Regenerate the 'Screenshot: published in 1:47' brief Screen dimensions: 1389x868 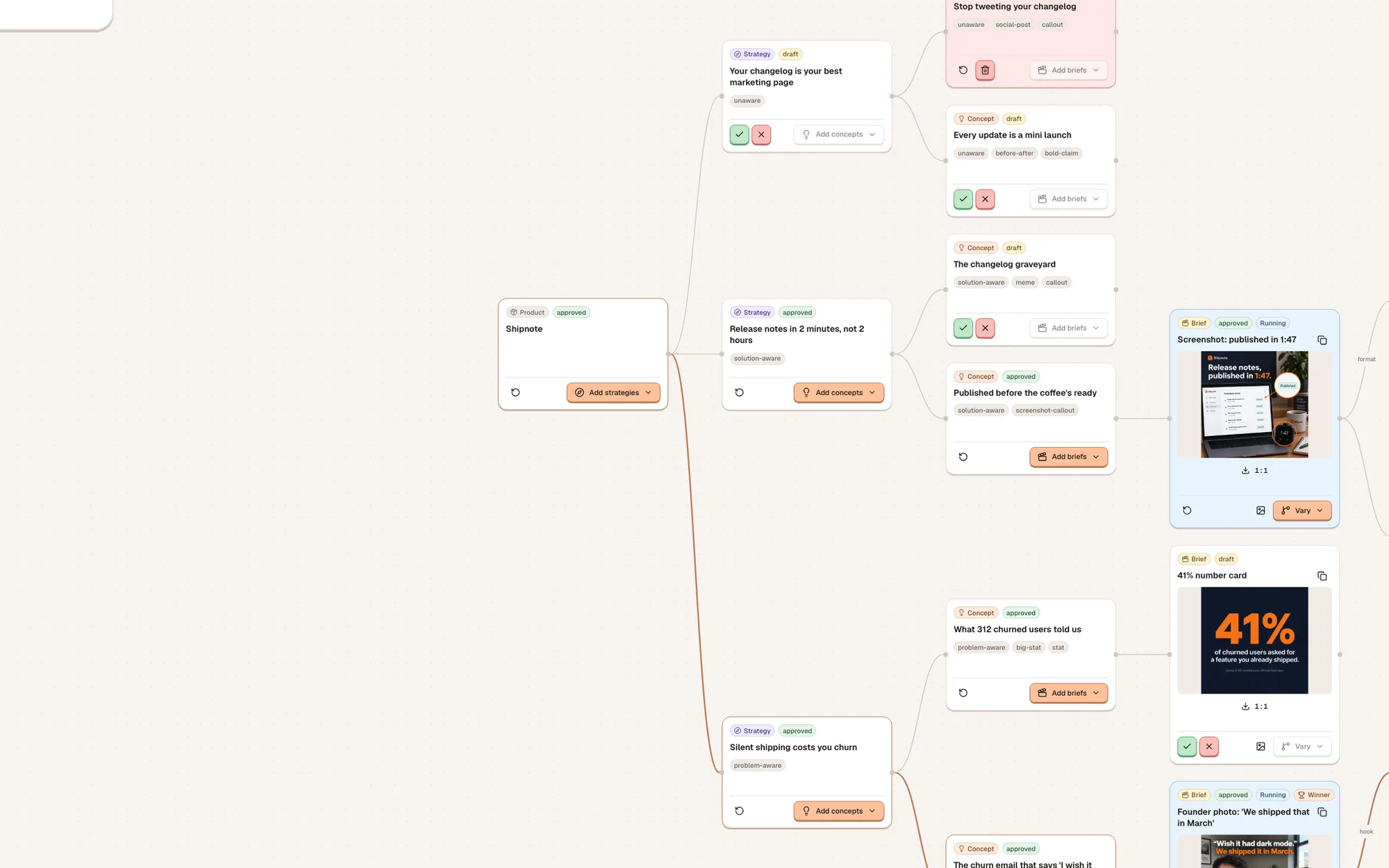click(1187, 510)
